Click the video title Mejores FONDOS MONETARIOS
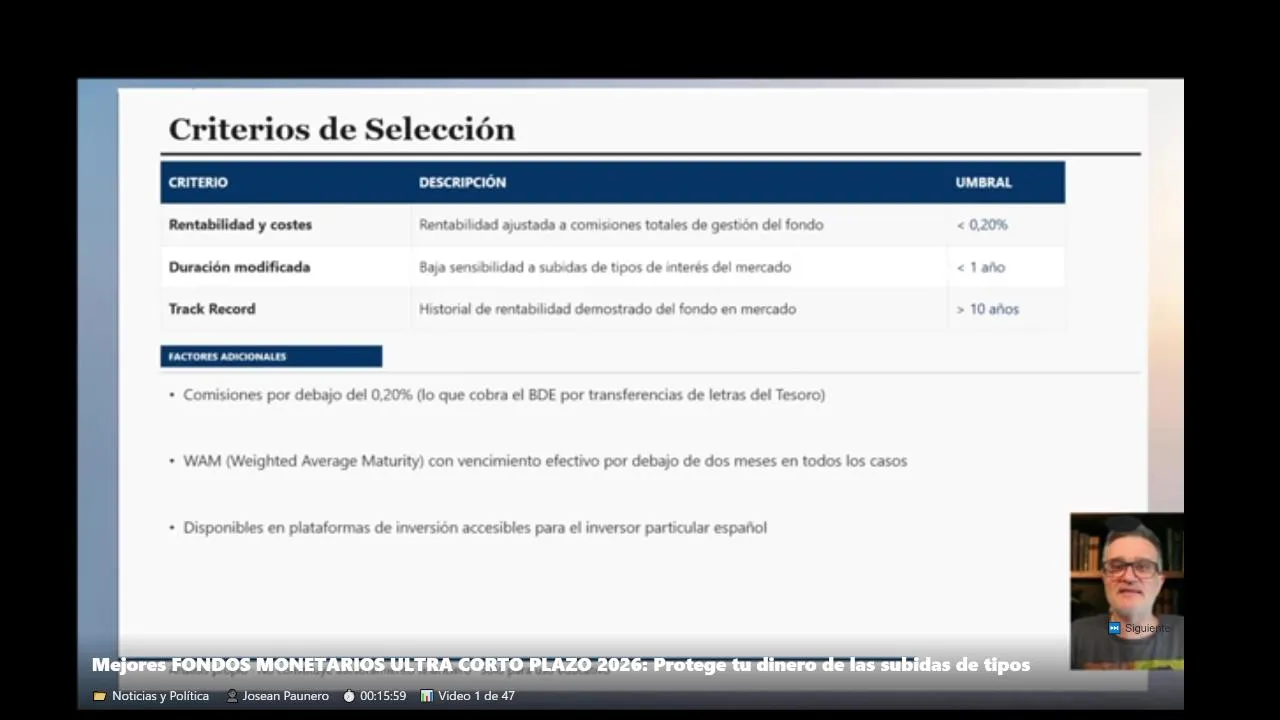This screenshot has height=720, width=1280. (561, 665)
